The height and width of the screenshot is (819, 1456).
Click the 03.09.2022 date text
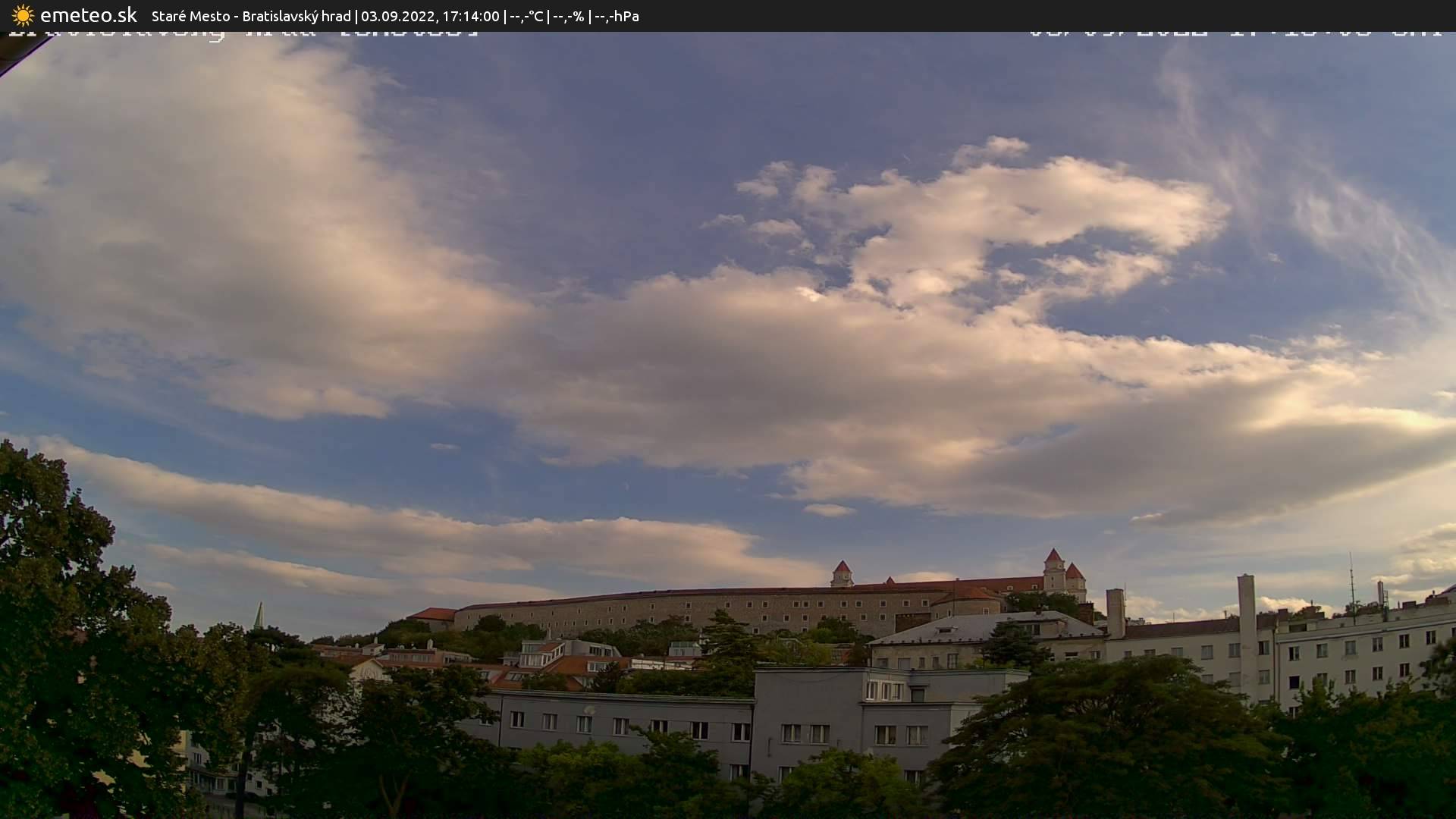click(x=397, y=16)
